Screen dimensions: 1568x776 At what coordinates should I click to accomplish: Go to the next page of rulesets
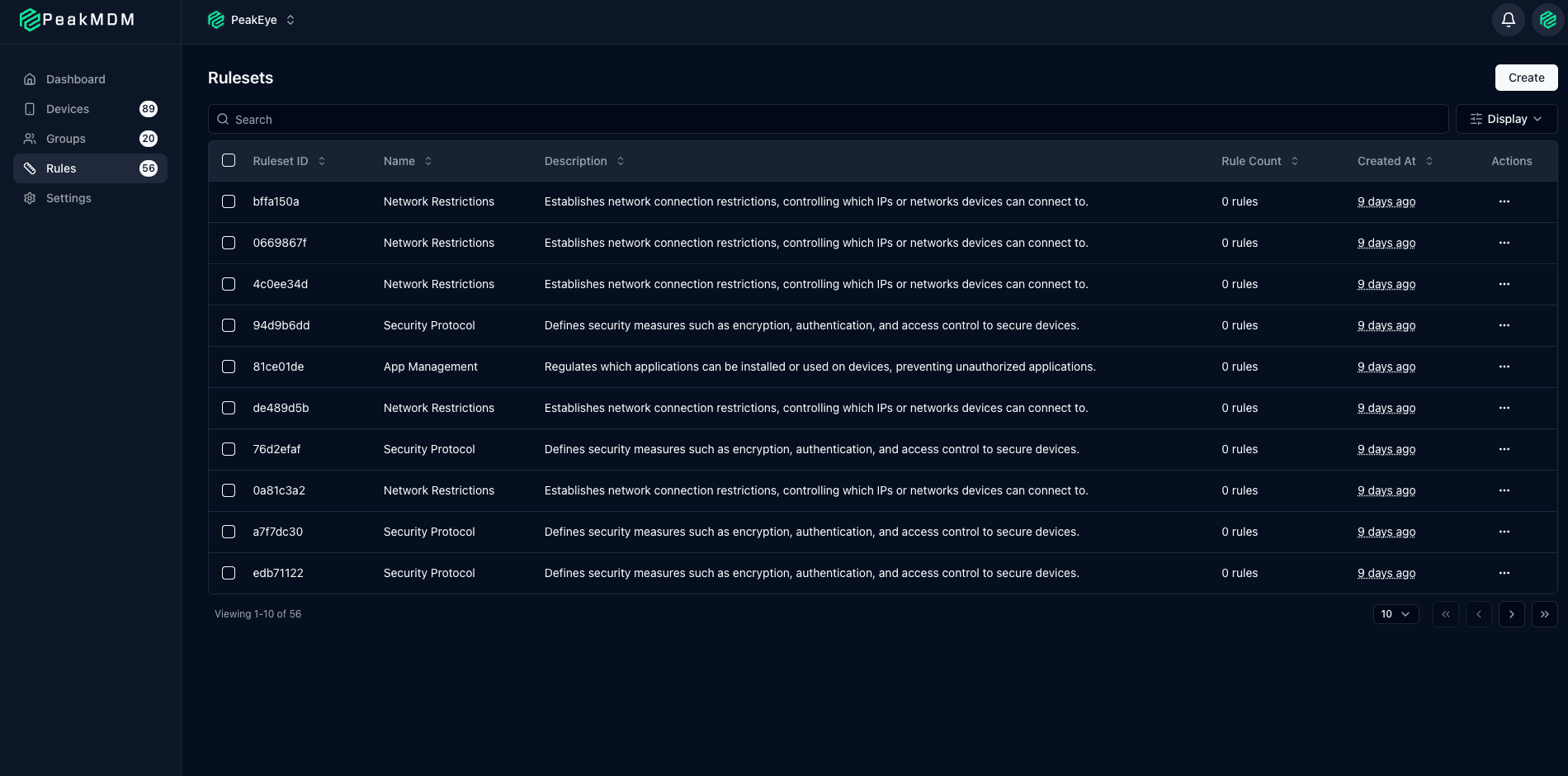(1512, 614)
